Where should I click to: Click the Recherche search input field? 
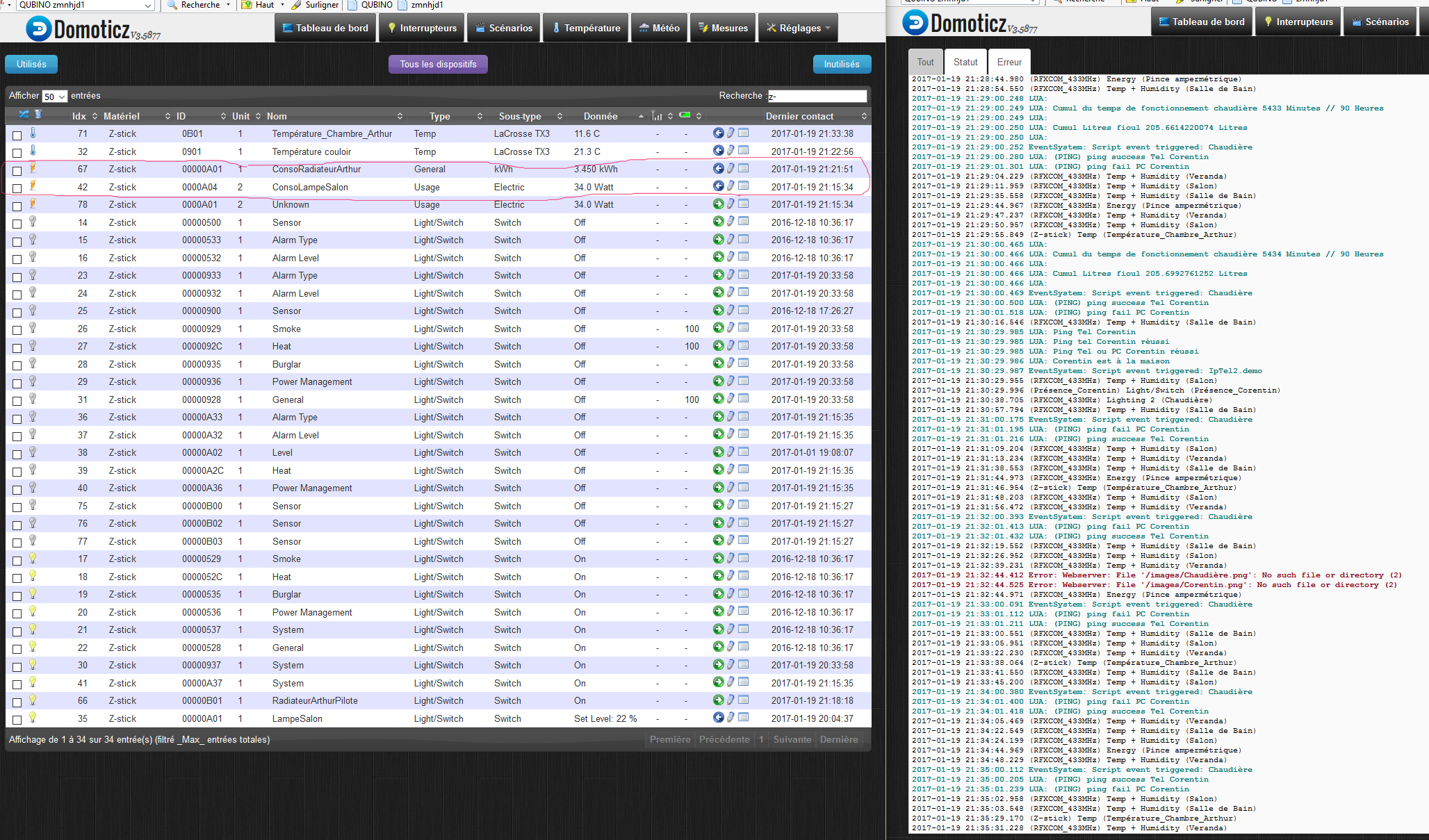[817, 96]
